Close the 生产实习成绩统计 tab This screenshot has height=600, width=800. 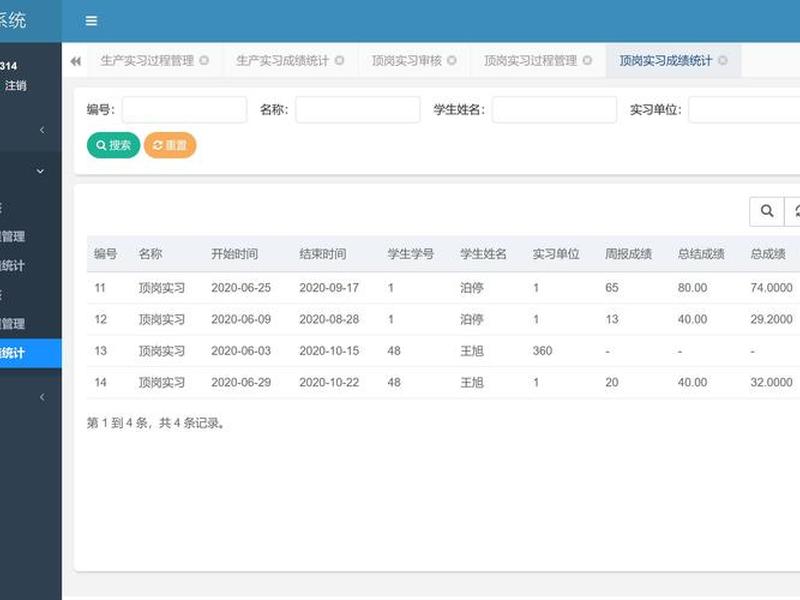tap(339, 60)
